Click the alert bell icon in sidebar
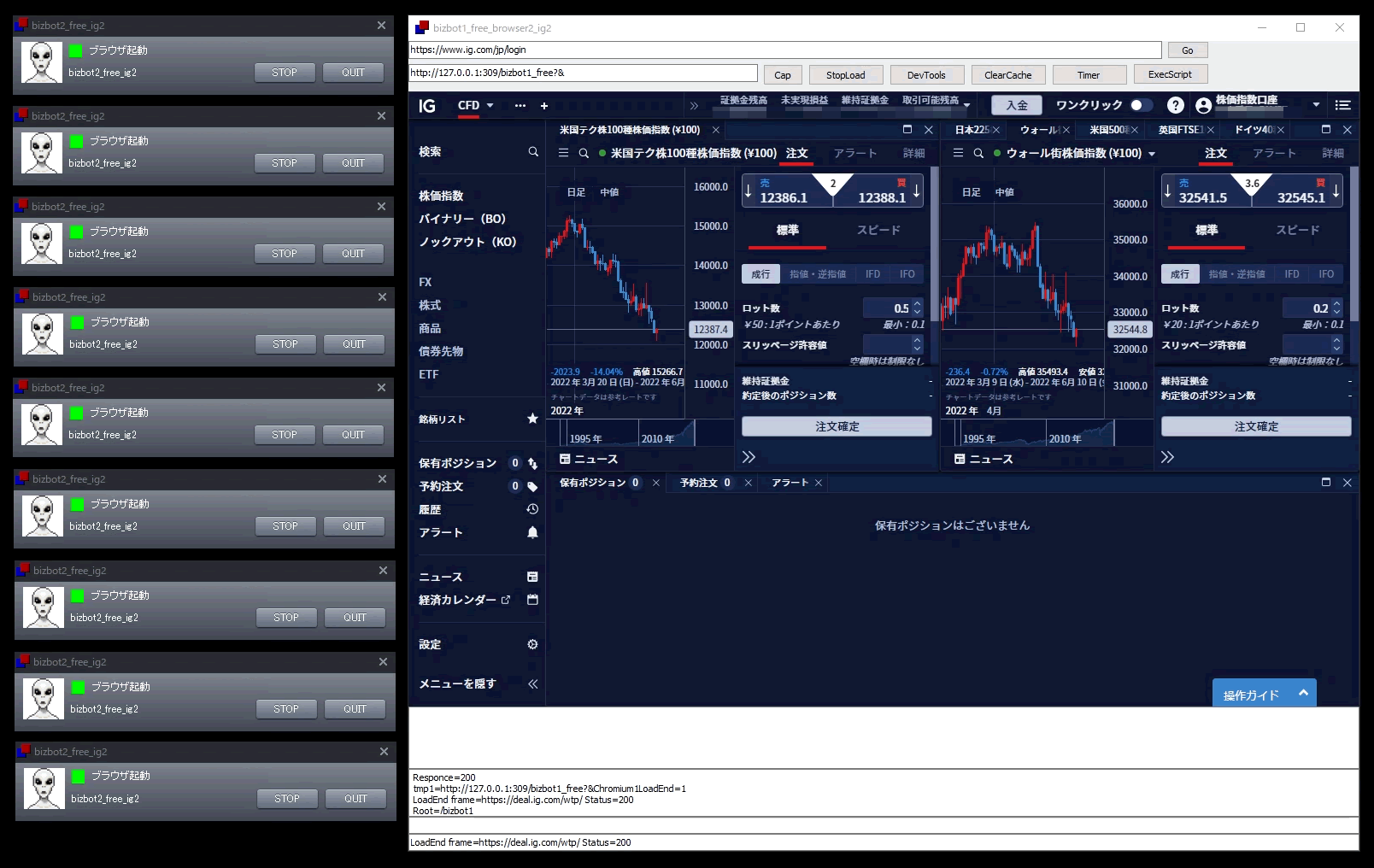 (532, 532)
